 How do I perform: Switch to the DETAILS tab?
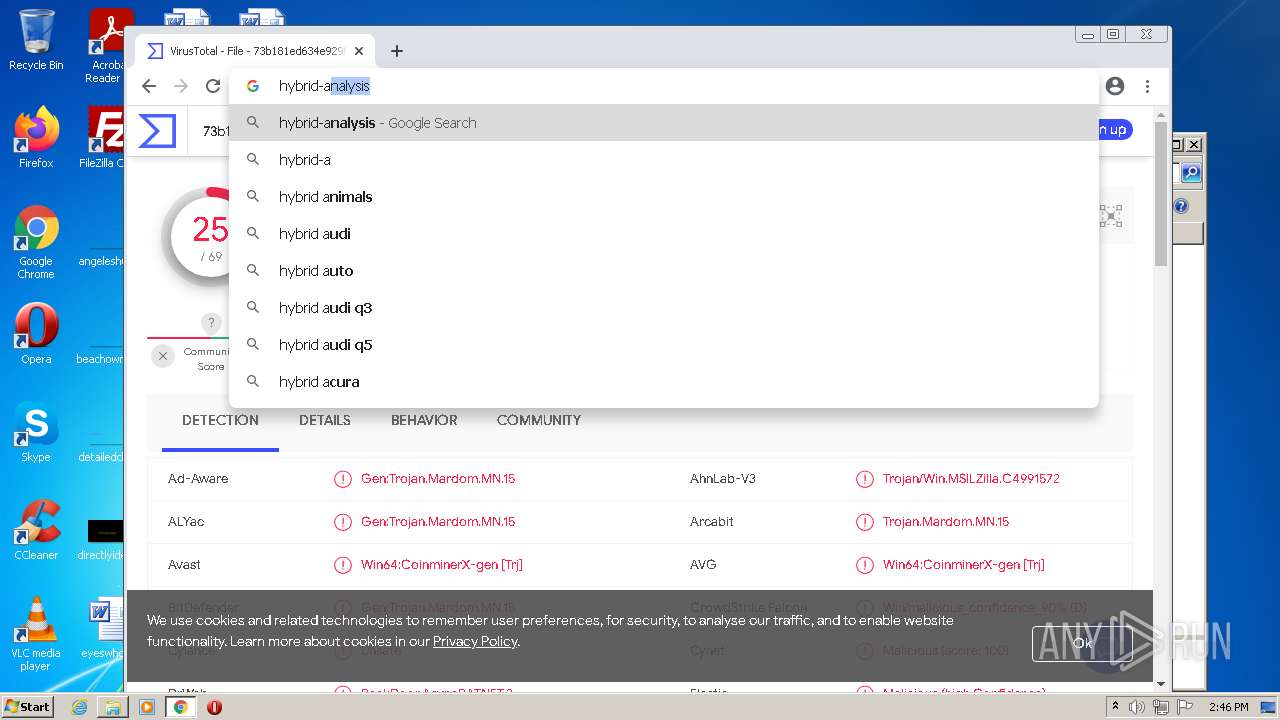(325, 420)
